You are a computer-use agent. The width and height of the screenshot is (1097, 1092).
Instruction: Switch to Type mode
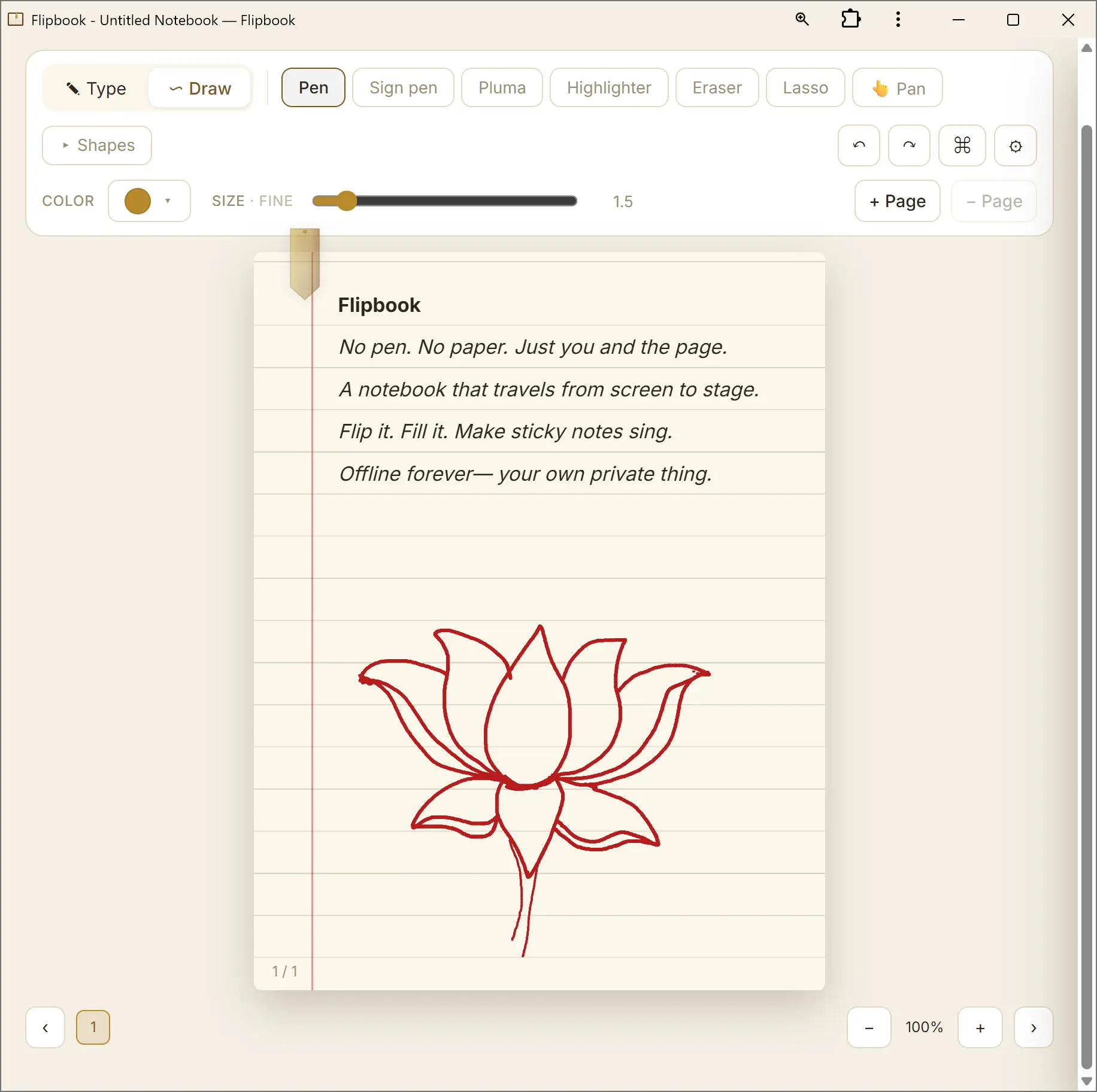pos(96,88)
